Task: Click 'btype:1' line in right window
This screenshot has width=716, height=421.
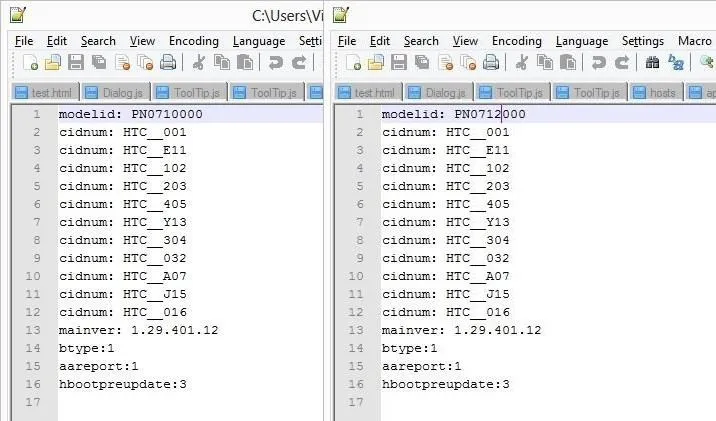Action: 410,348
